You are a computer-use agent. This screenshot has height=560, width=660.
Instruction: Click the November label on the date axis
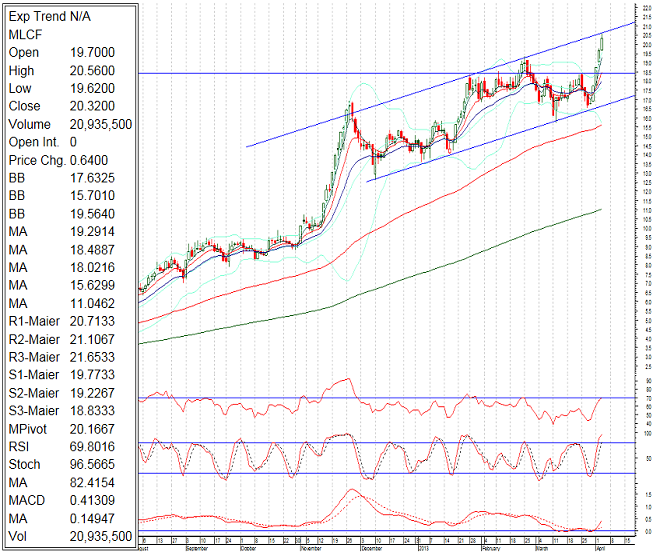click(x=309, y=549)
